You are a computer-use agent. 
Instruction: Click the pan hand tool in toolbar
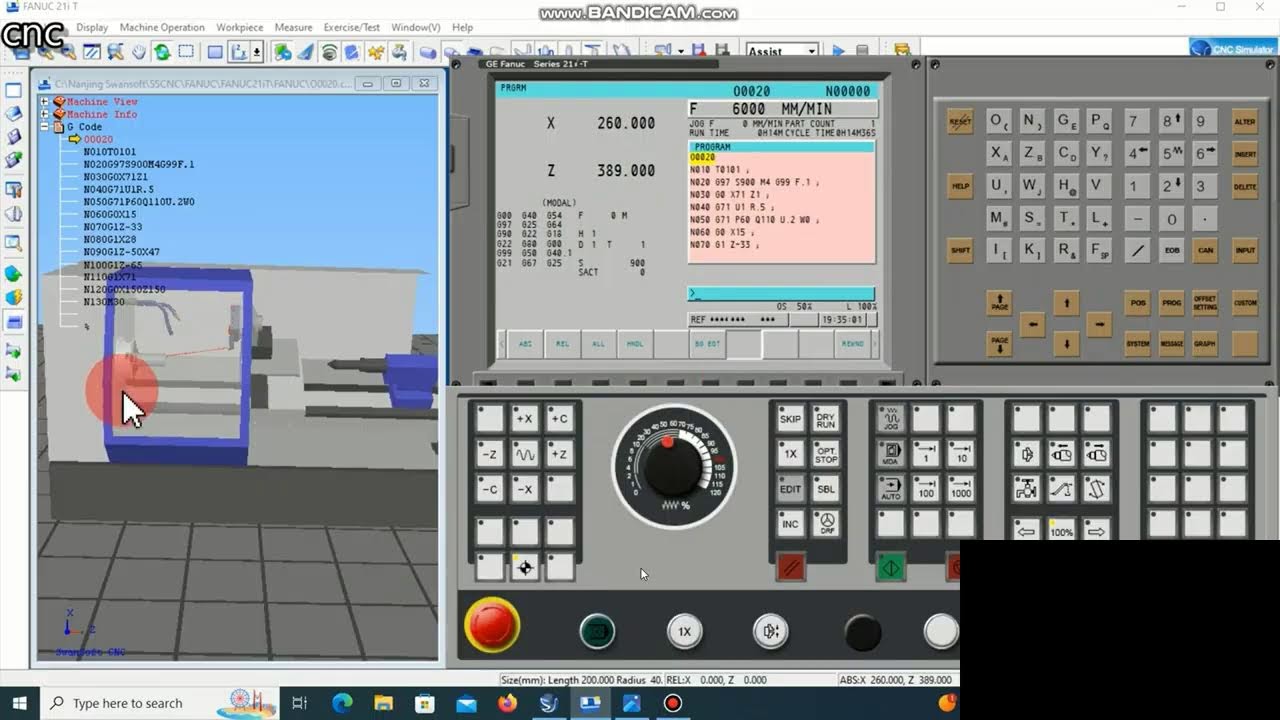[x=139, y=52]
